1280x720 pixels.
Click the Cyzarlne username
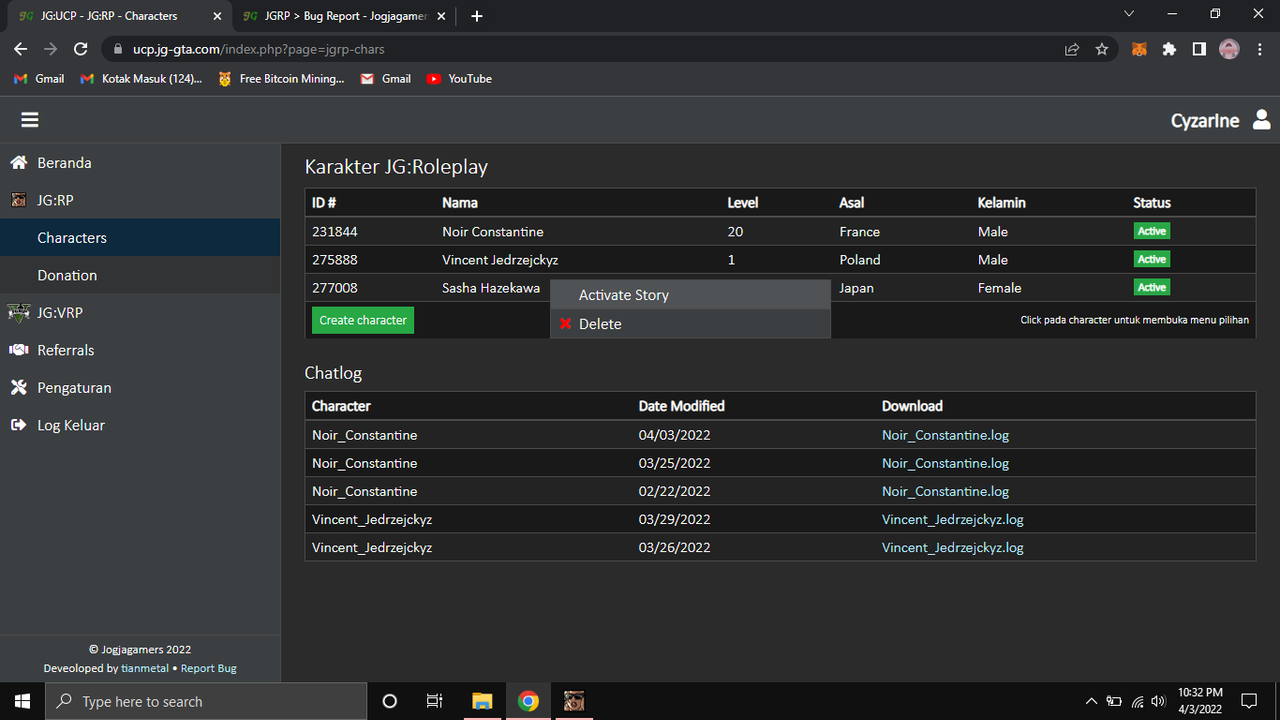coord(1205,121)
